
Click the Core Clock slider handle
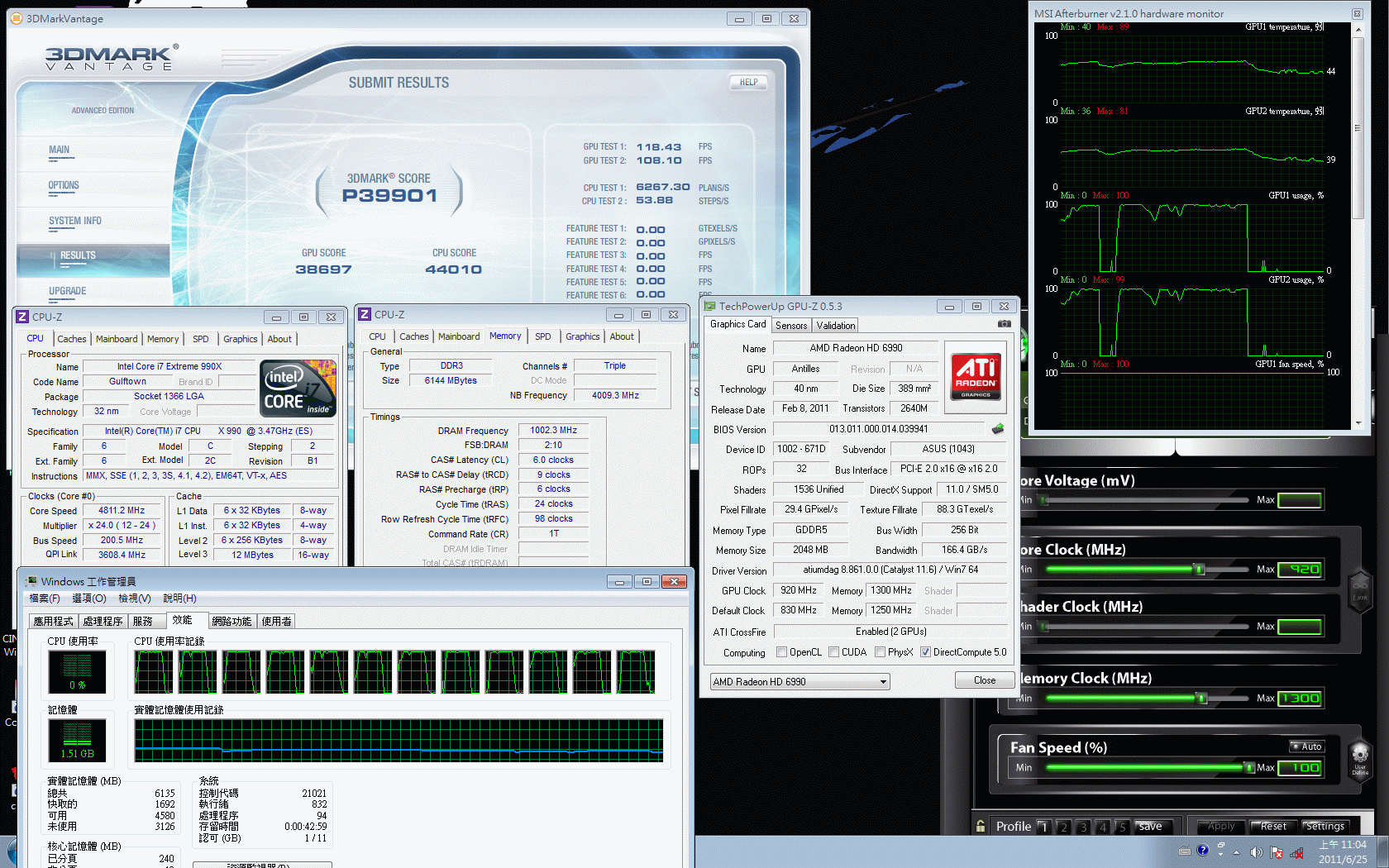click(x=1200, y=569)
